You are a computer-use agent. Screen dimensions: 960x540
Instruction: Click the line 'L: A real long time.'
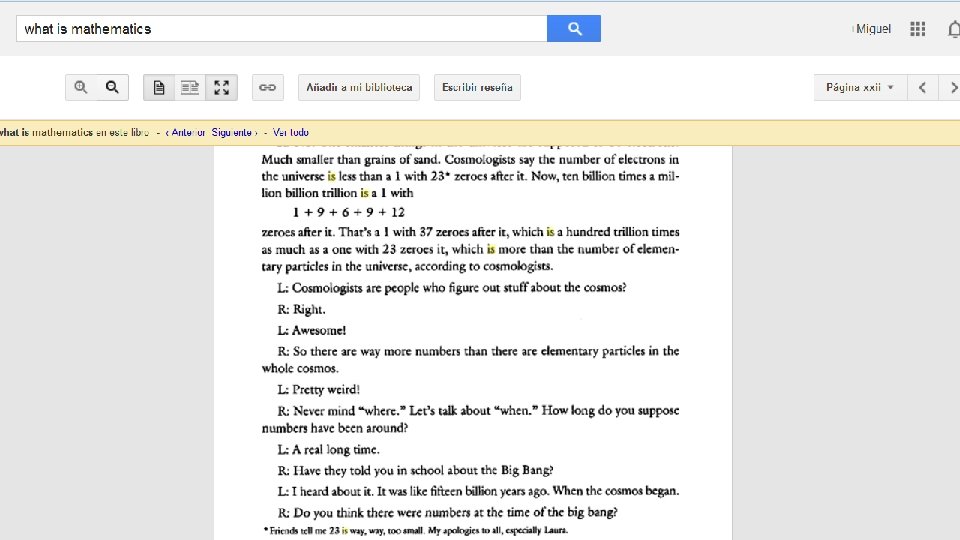point(328,449)
